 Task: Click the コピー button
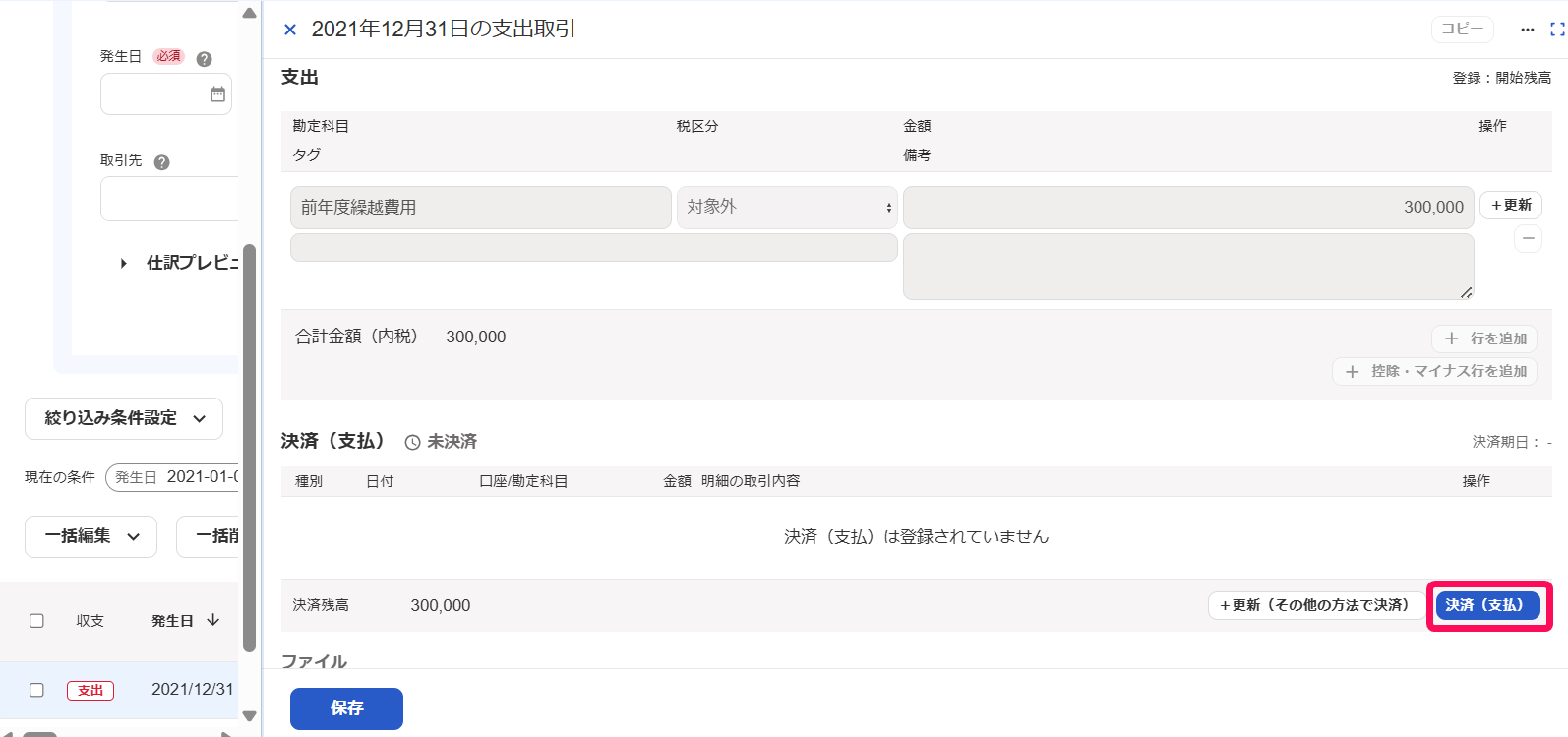[x=1462, y=30]
